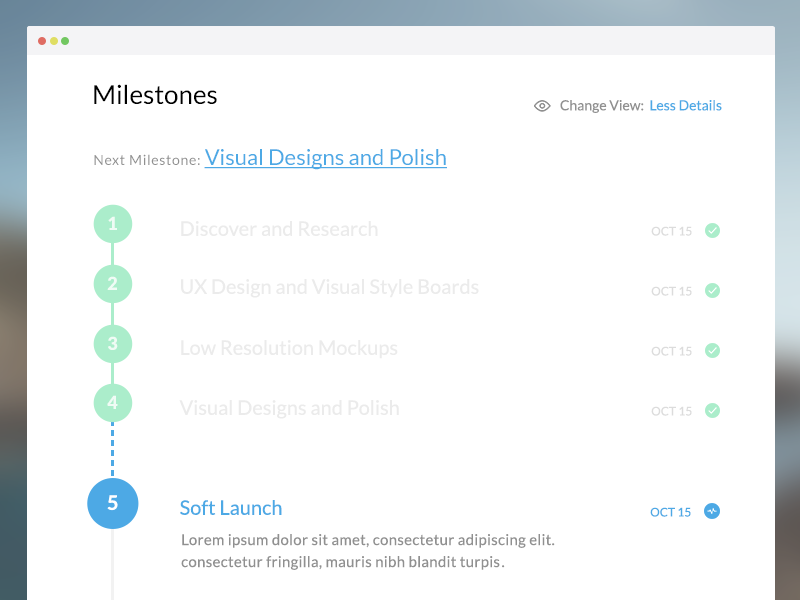Viewport: 800px width, 600px height.
Task: Select milestone circle number 1
Action: [113, 224]
